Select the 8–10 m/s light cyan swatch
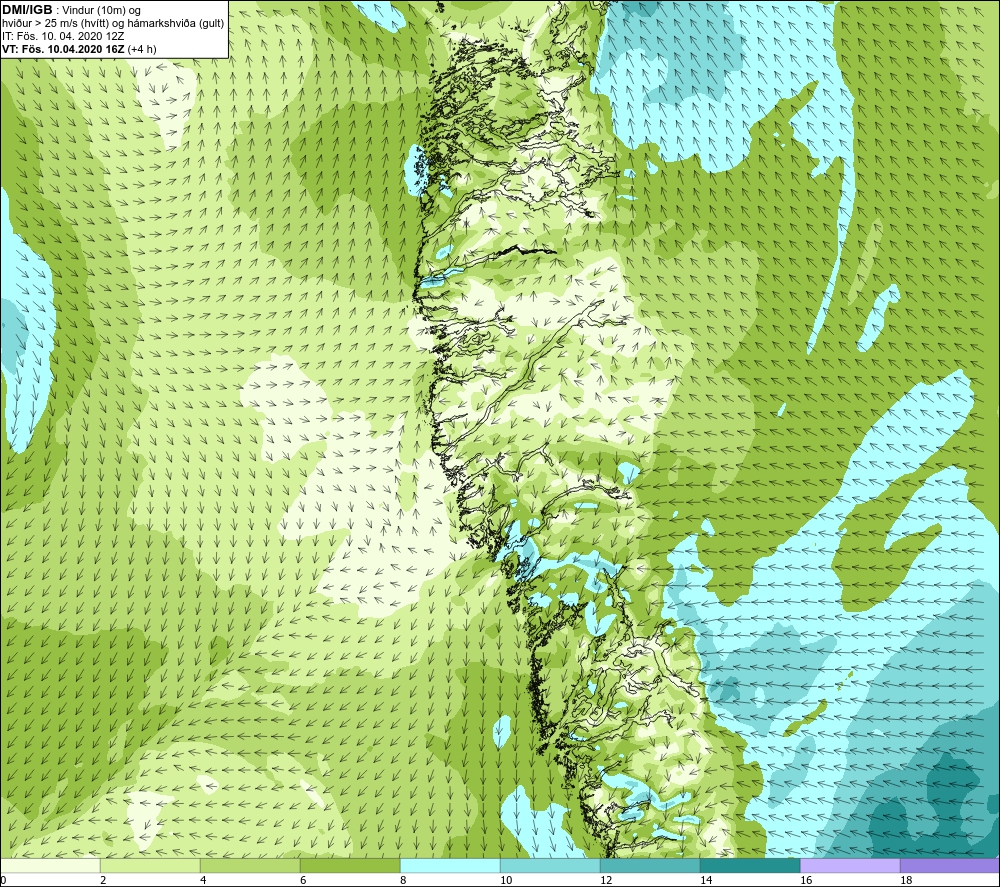The image size is (1000, 887). pos(450,865)
